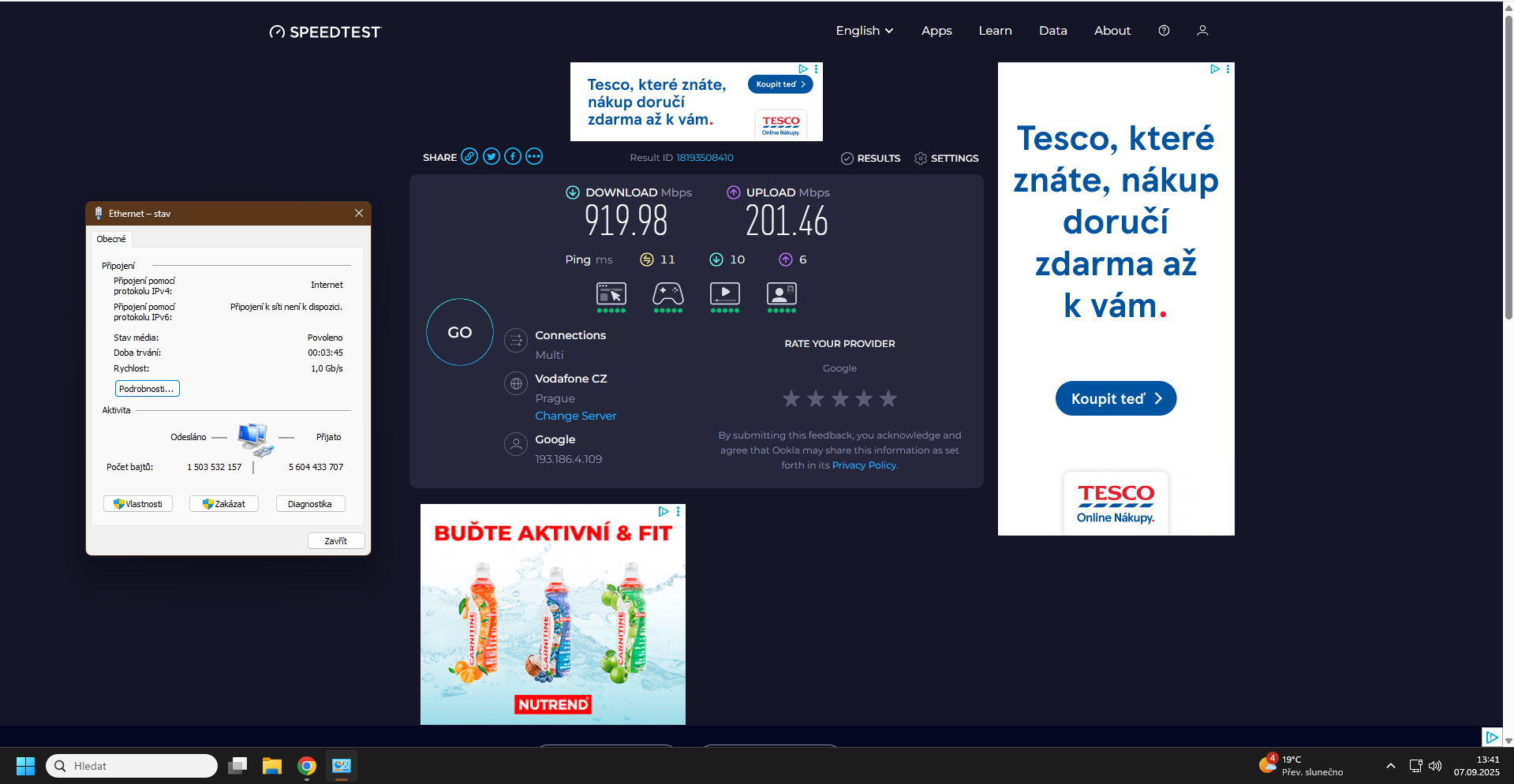The image size is (1514, 784).
Task: Click the download arrow icon
Action: [573, 192]
